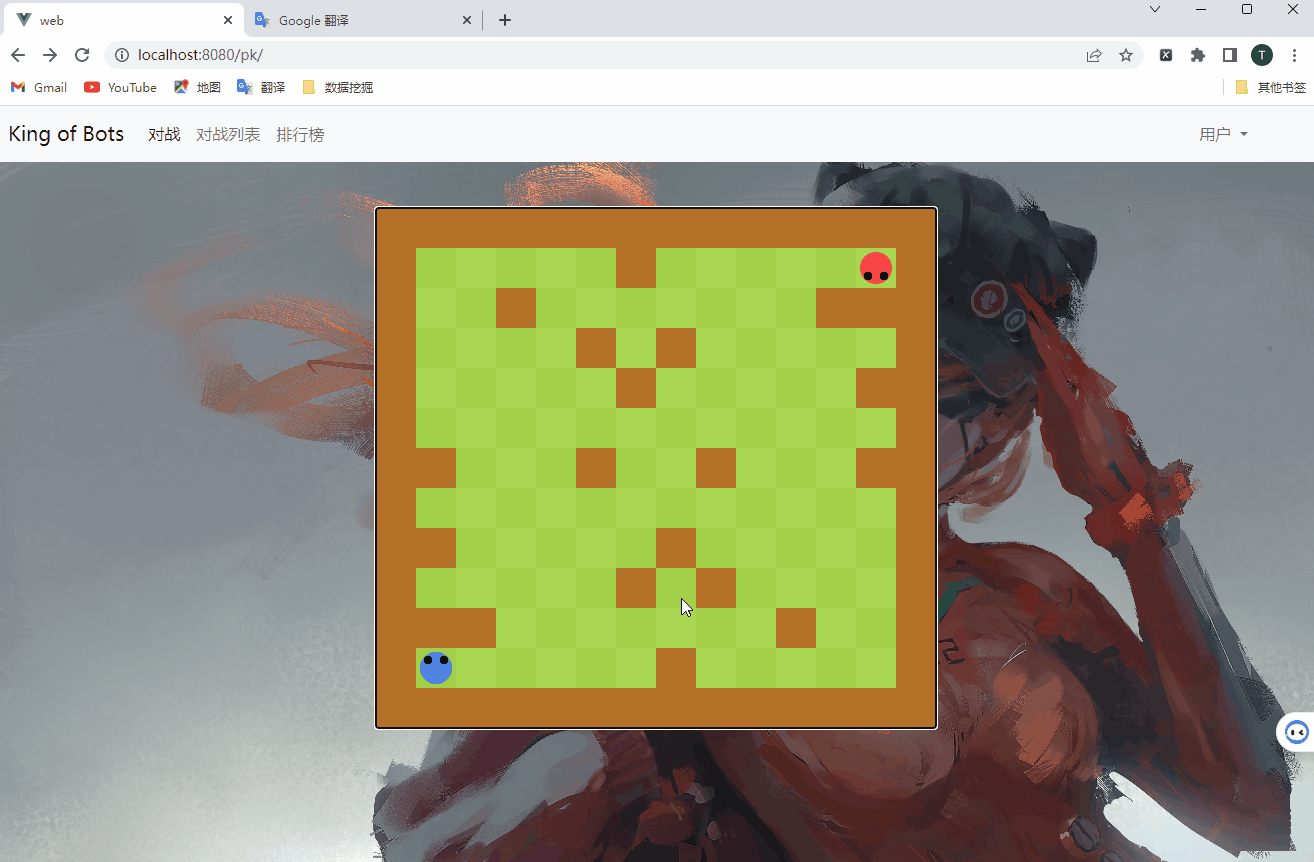This screenshot has height=862, width=1314.
Task: View site information icon in address bar
Action: pyautogui.click(x=122, y=55)
